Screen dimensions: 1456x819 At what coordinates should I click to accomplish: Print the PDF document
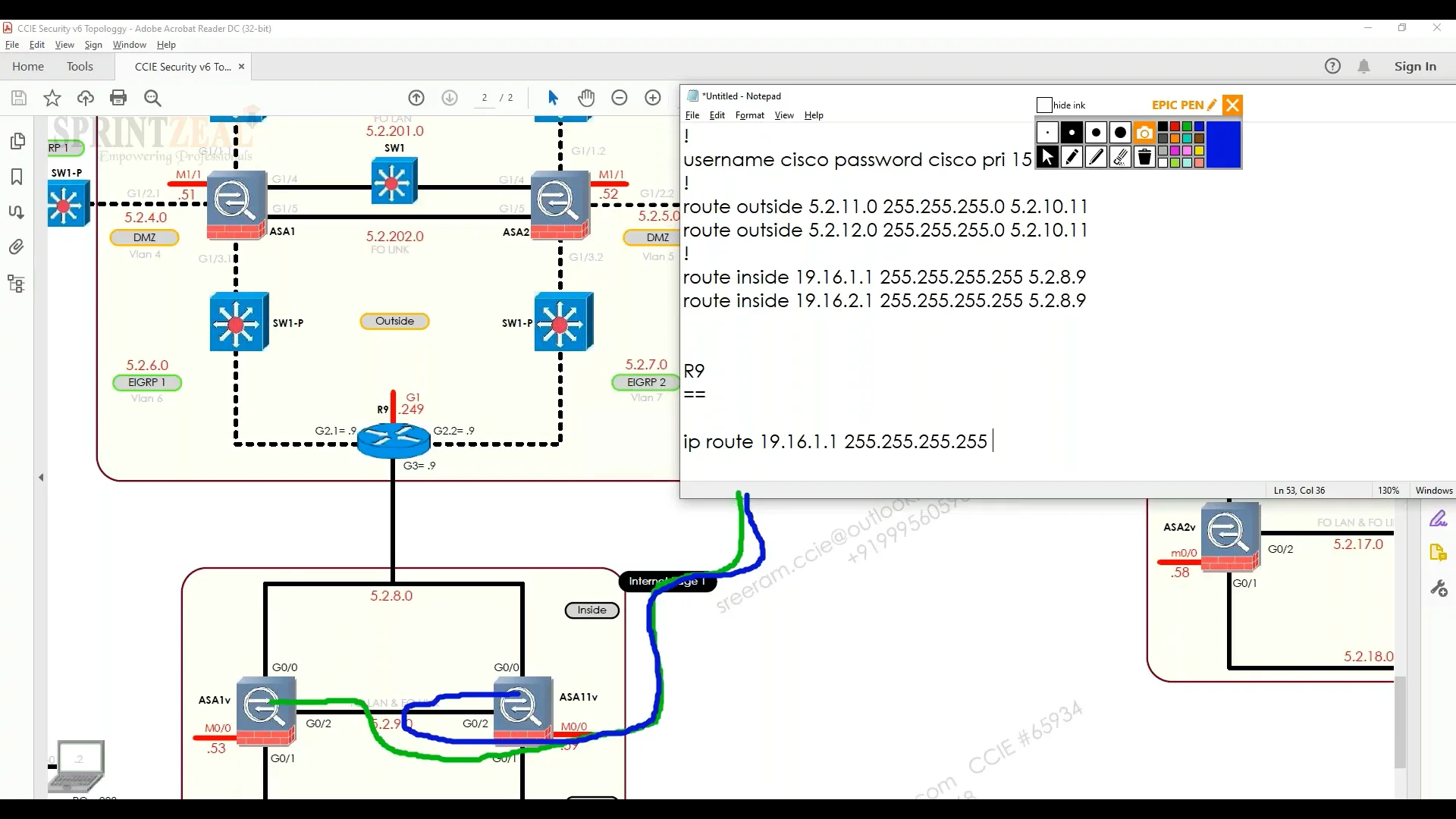(x=118, y=98)
